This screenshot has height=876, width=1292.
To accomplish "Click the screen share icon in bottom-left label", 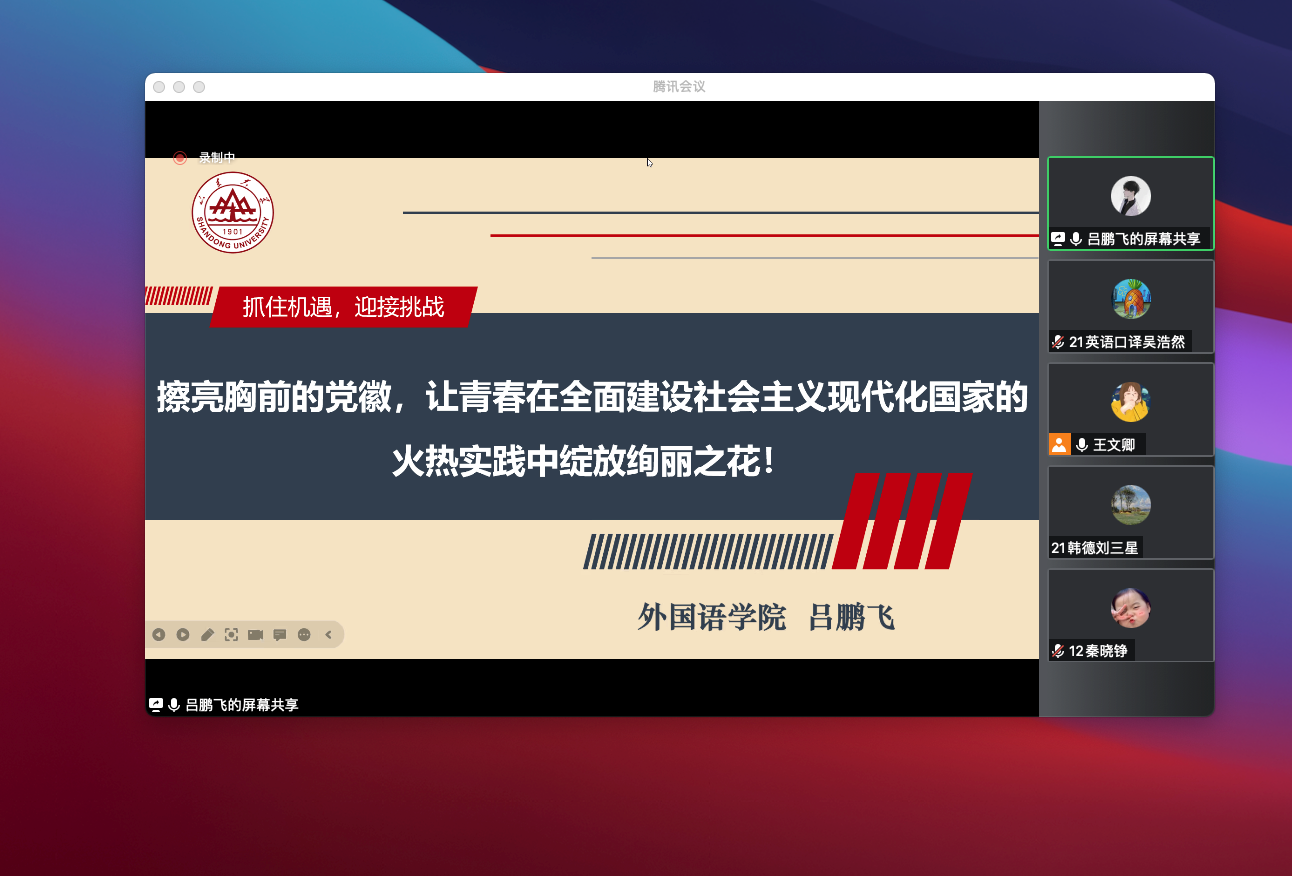I will 156,705.
